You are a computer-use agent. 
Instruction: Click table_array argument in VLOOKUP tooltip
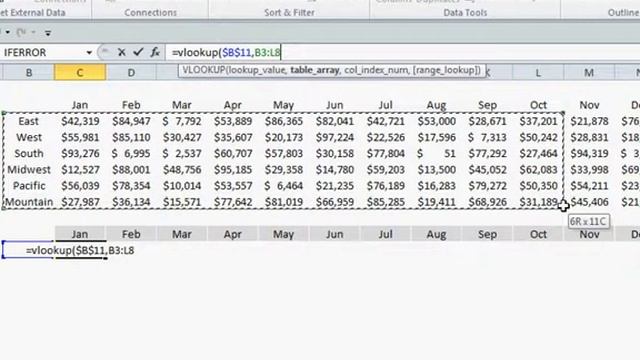(315, 70)
